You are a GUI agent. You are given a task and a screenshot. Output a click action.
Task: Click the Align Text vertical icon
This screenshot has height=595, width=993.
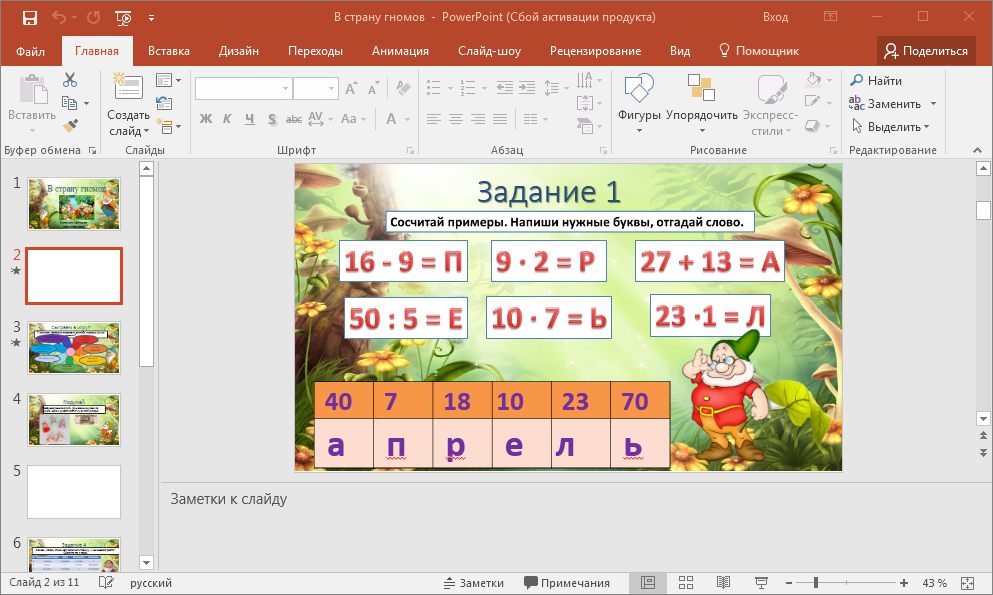[585, 103]
